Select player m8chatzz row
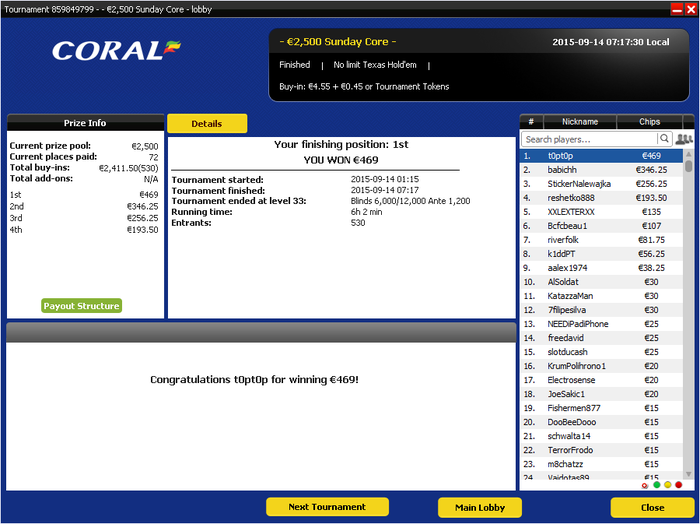This screenshot has width=700, height=524. pos(601,464)
